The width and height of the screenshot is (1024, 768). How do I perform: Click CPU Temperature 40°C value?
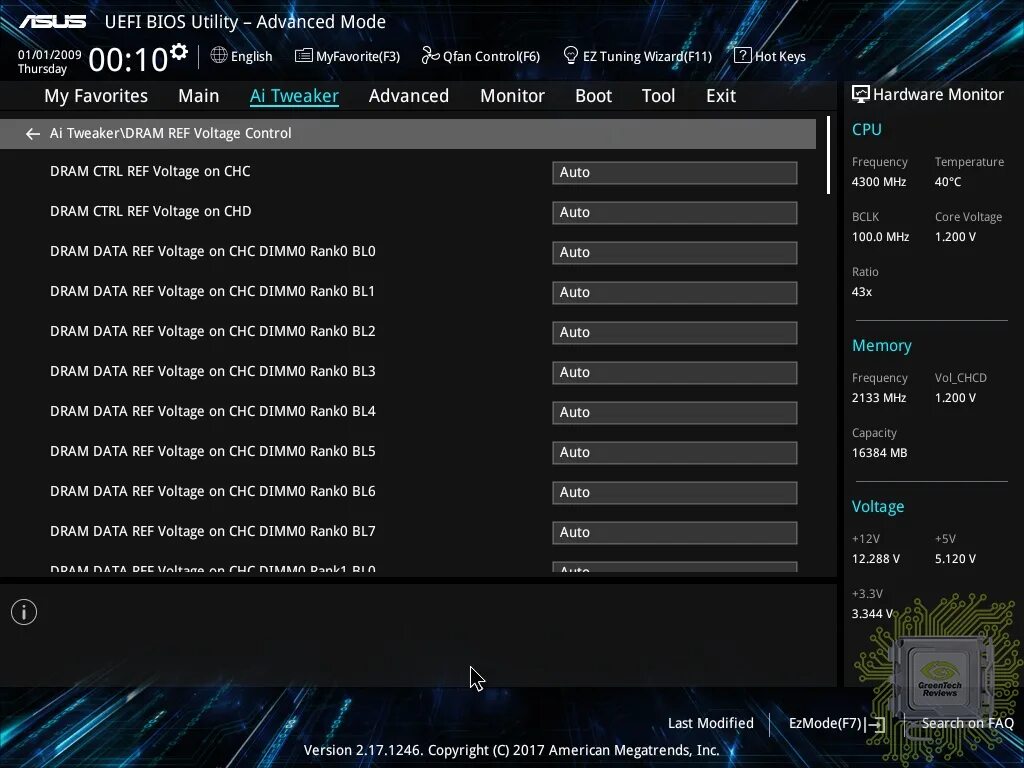tap(948, 182)
